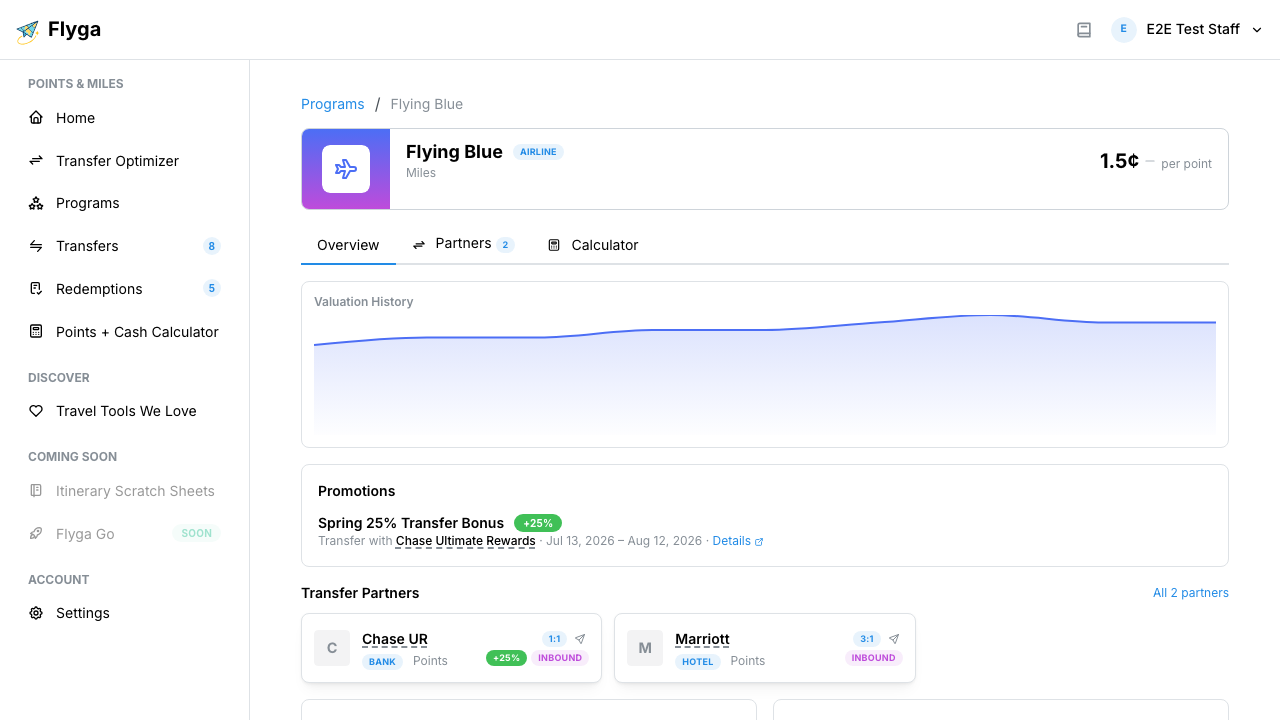Screen dimensions: 1280x720
Task: Open Transfers in the sidebar
Action: coord(124,246)
